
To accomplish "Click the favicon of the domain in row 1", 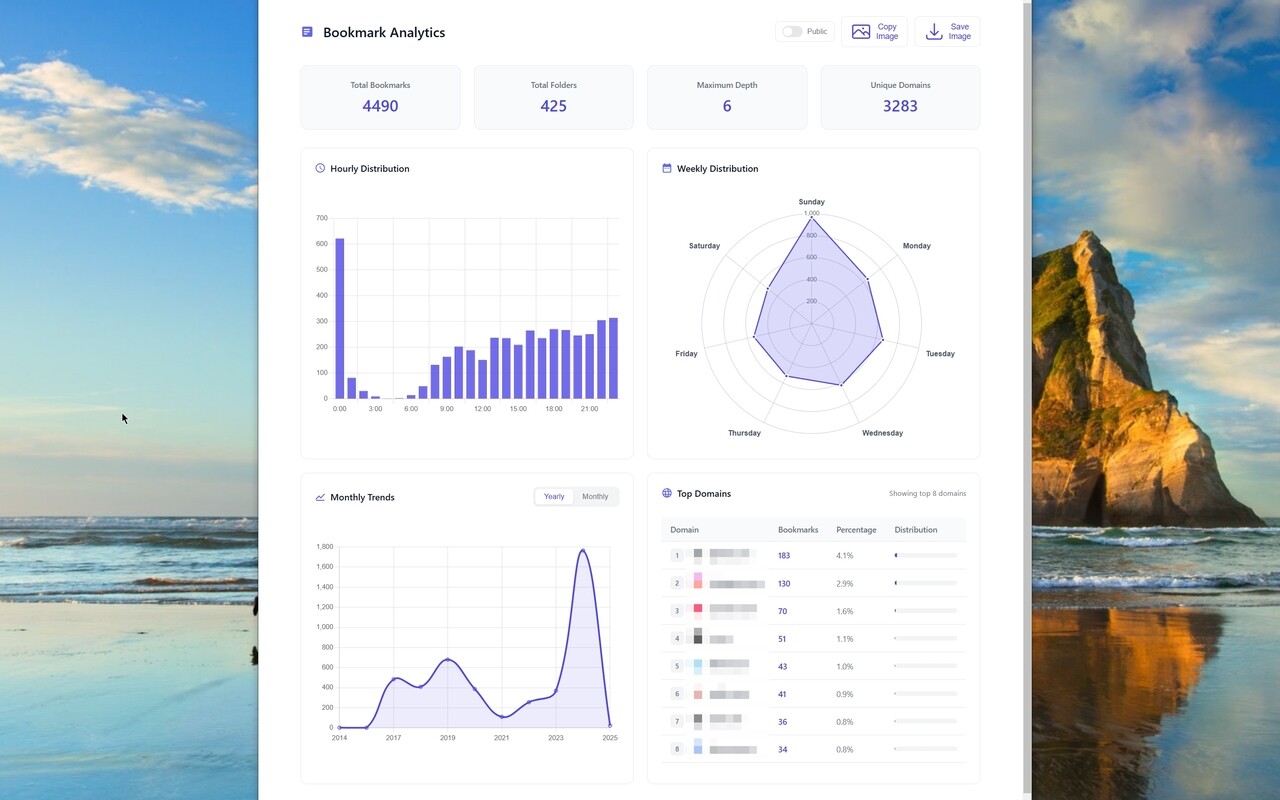I will [x=698, y=555].
